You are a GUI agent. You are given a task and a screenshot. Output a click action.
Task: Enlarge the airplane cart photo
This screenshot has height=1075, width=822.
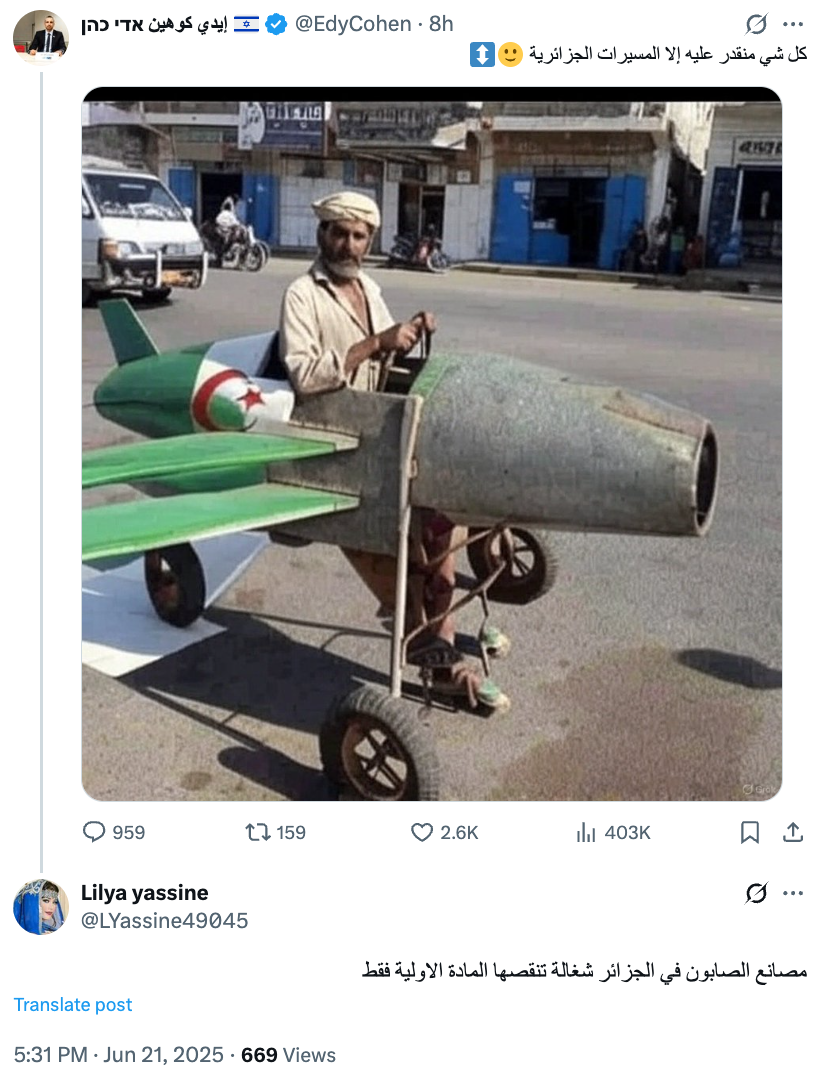pos(432,444)
